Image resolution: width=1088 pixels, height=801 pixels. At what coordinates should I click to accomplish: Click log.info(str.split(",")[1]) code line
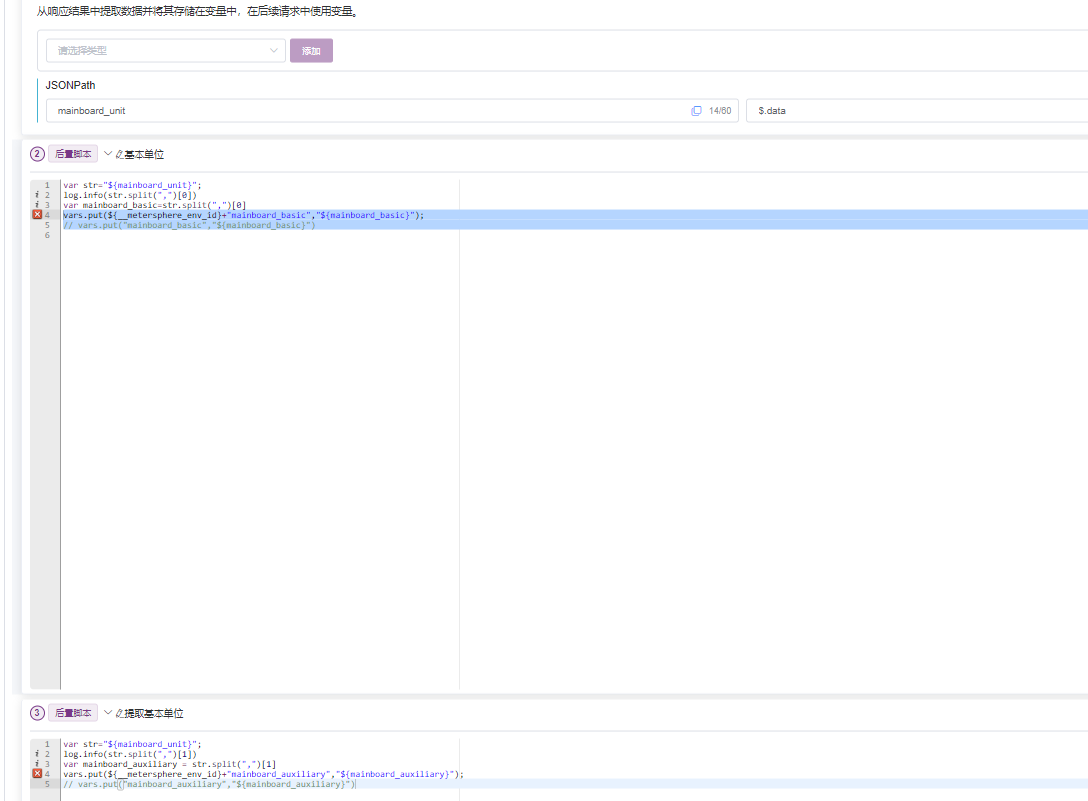(130, 754)
